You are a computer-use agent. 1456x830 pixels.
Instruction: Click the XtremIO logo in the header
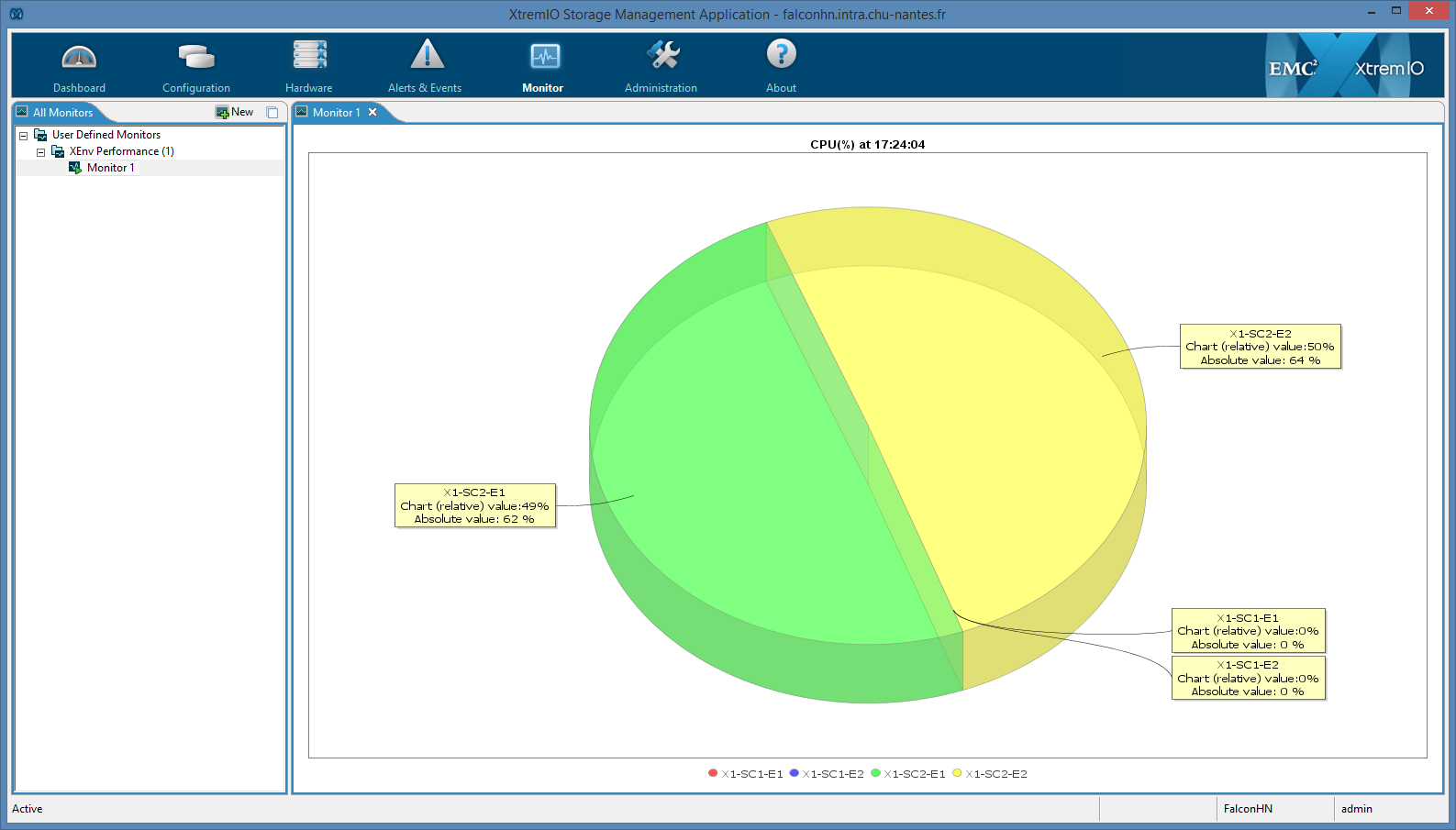point(1388,69)
